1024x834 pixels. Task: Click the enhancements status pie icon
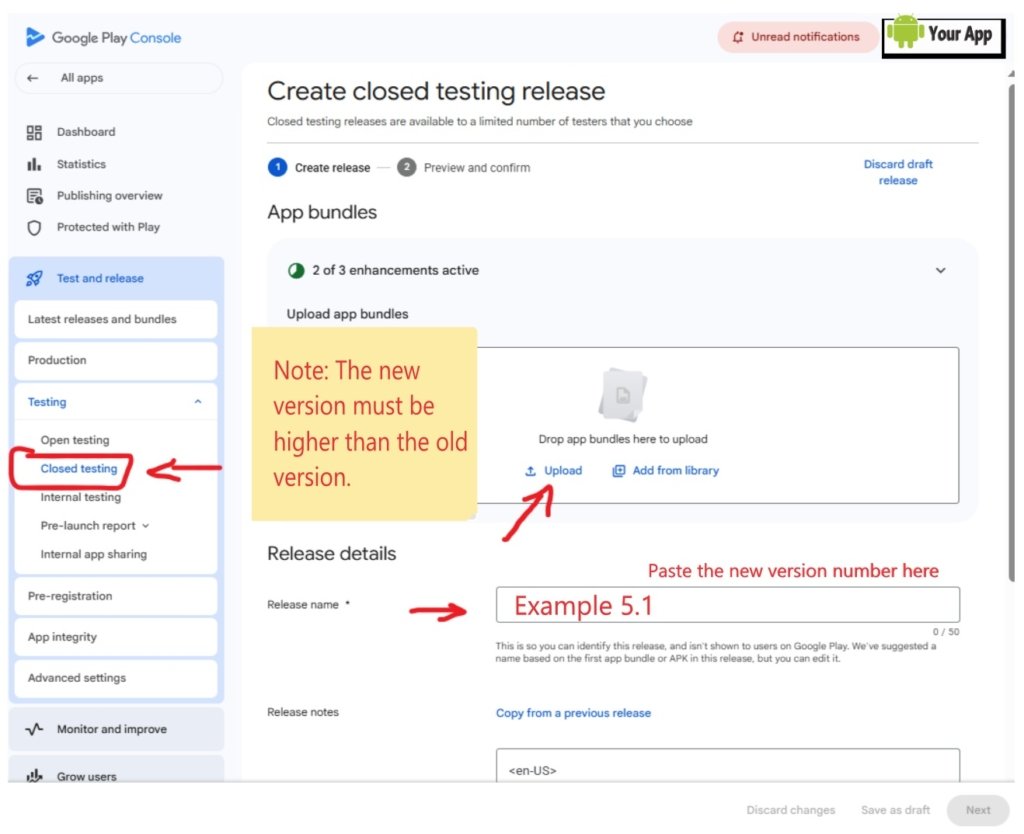[x=296, y=270]
